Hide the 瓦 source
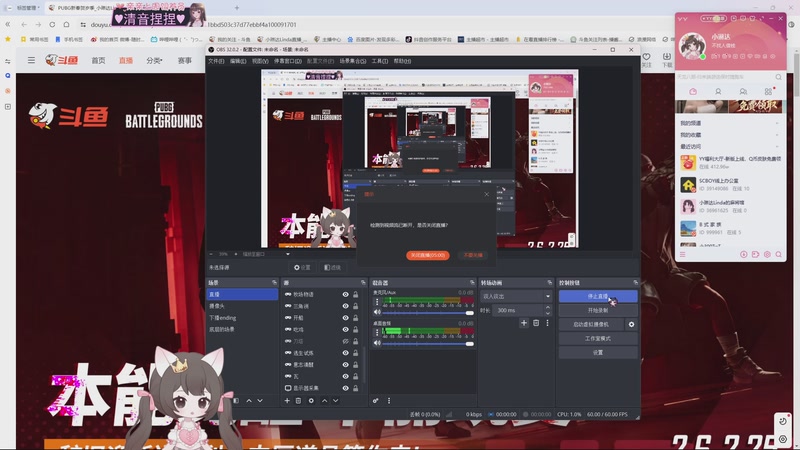Screen dimensions: 800x450 pos(345,377)
